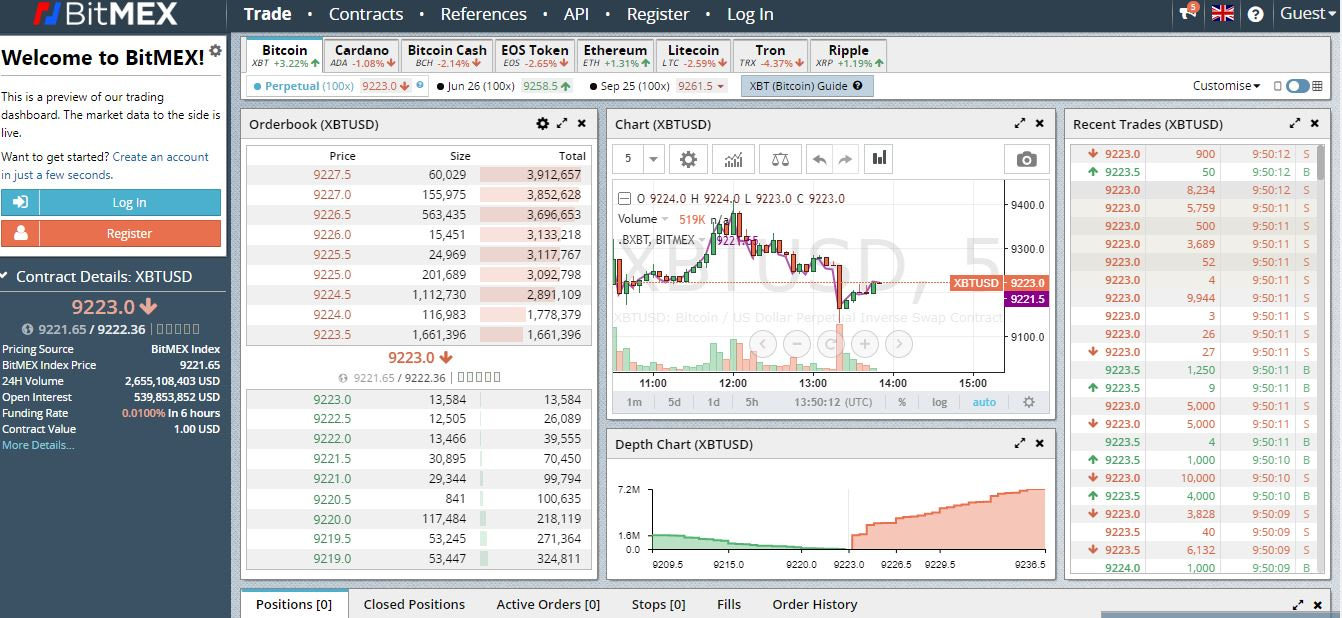
Task: Click the chart zoom in plus button
Action: tap(864, 344)
